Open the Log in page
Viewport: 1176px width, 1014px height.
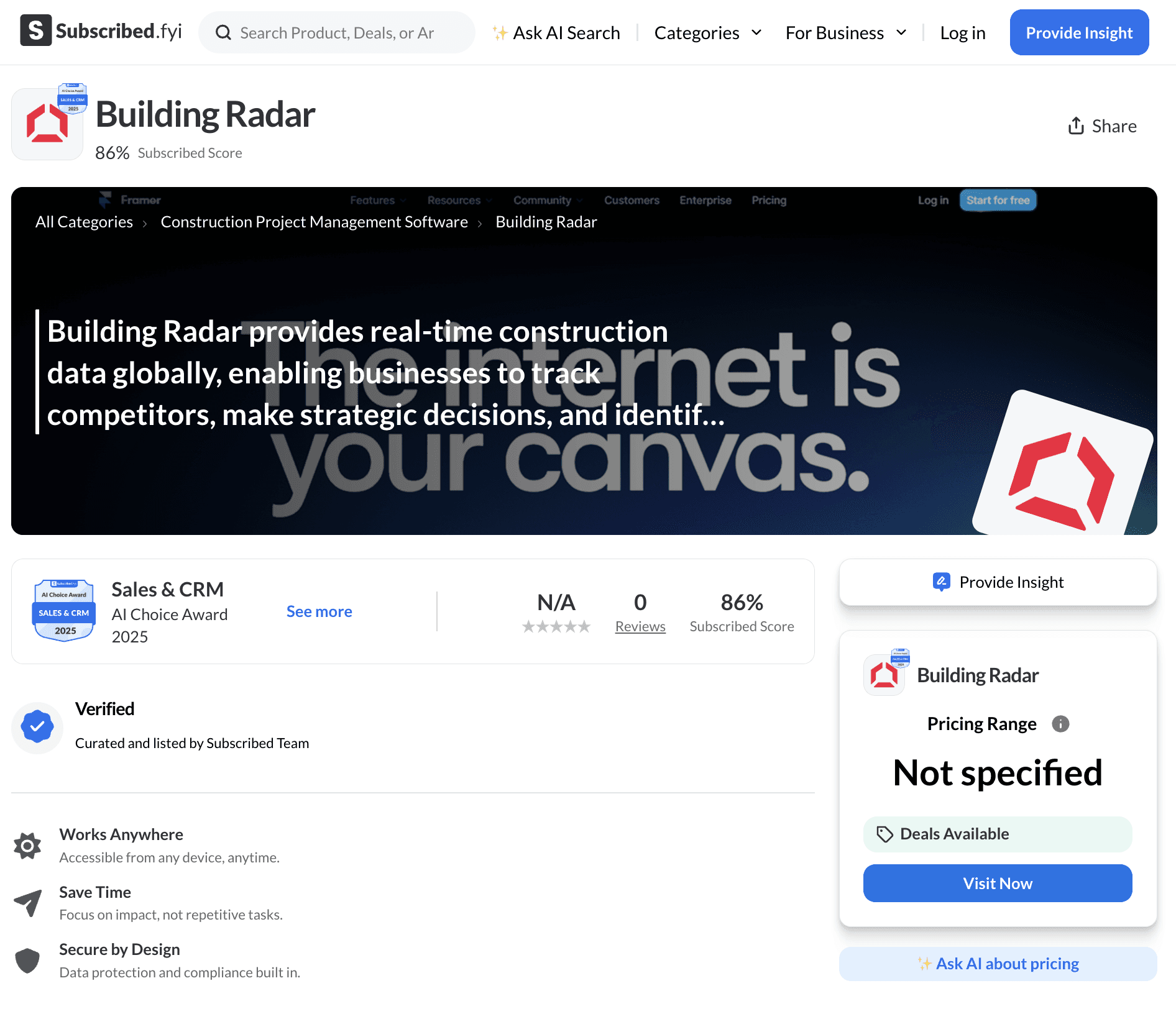tap(963, 33)
